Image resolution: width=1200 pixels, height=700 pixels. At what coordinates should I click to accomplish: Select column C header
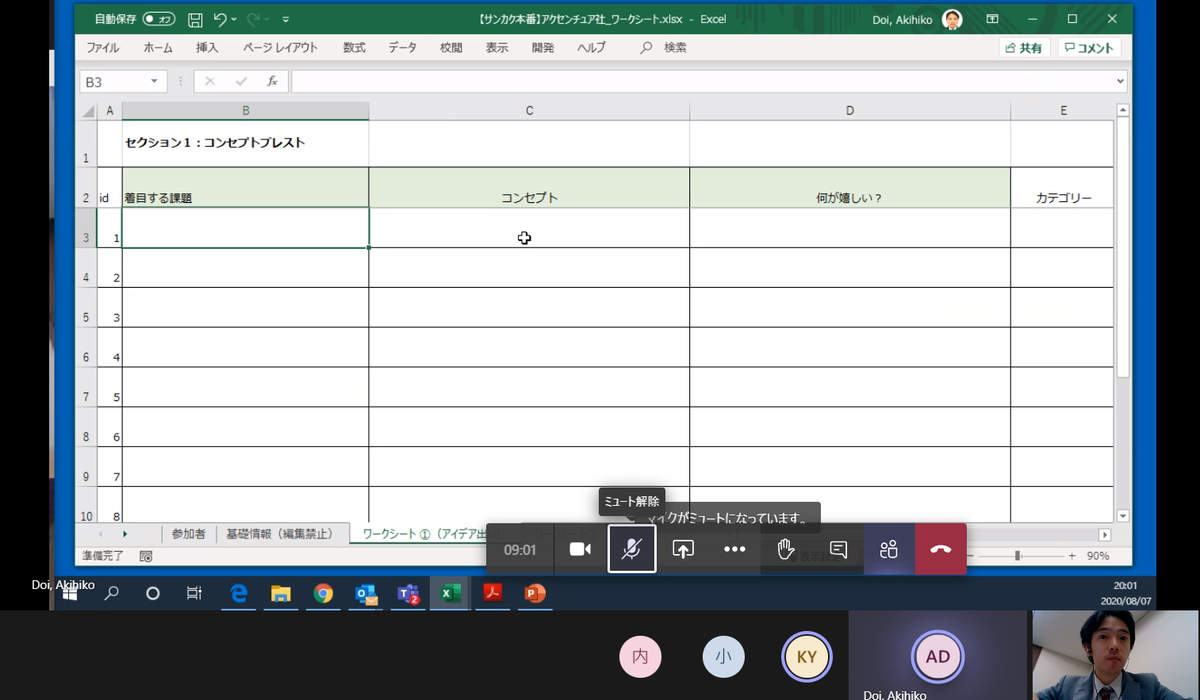(529, 111)
